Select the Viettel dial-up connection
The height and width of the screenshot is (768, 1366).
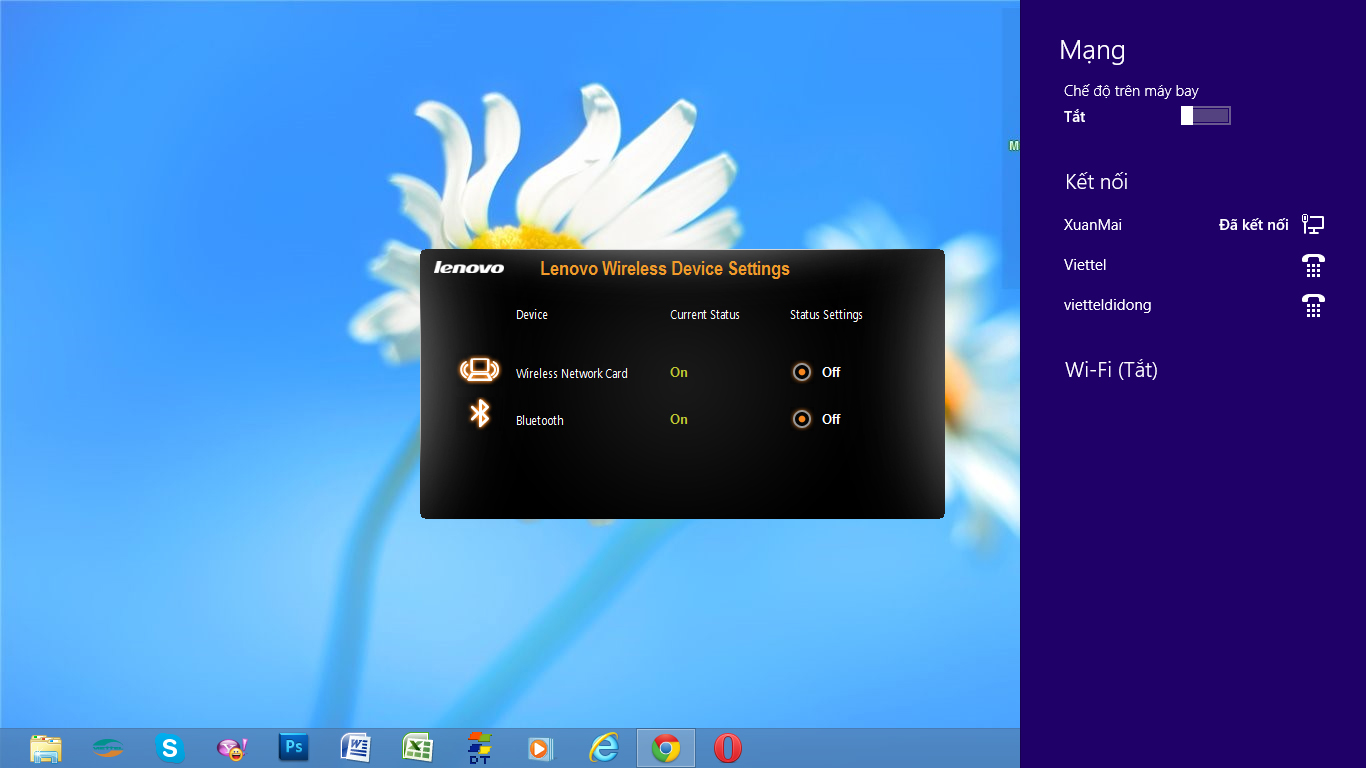pos(1193,265)
